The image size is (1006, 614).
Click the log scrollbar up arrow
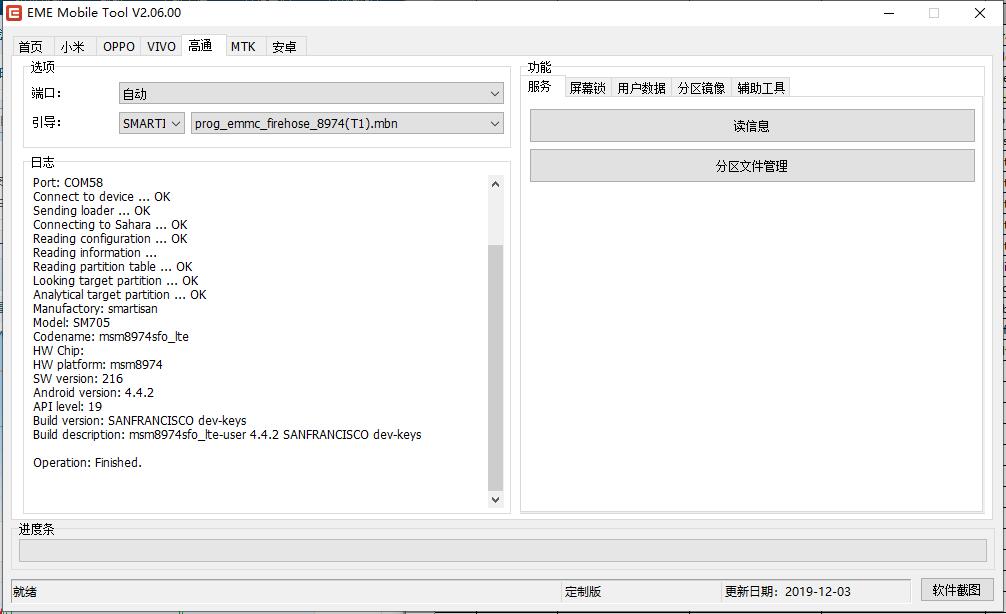pyautogui.click(x=495, y=184)
